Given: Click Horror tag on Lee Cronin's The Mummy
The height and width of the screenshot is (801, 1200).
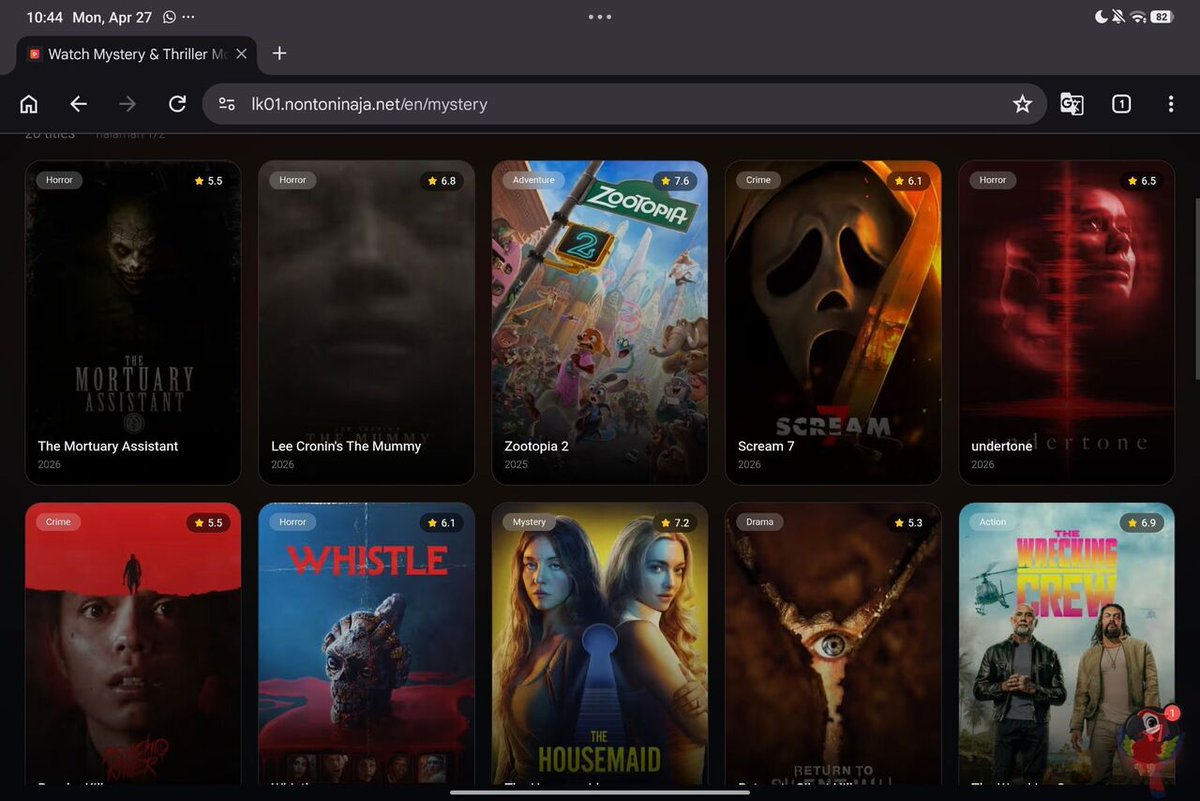Looking at the screenshot, I should pos(293,180).
